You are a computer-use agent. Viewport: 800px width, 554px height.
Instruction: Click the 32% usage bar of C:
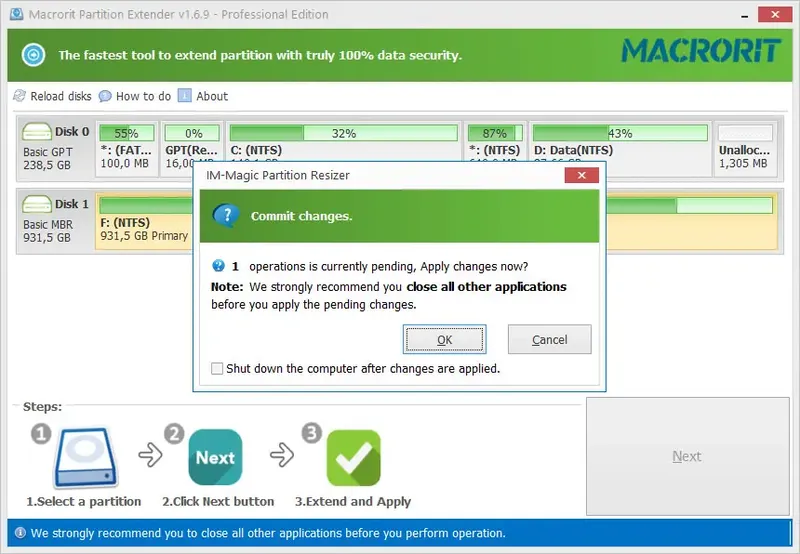pos(344,133)
